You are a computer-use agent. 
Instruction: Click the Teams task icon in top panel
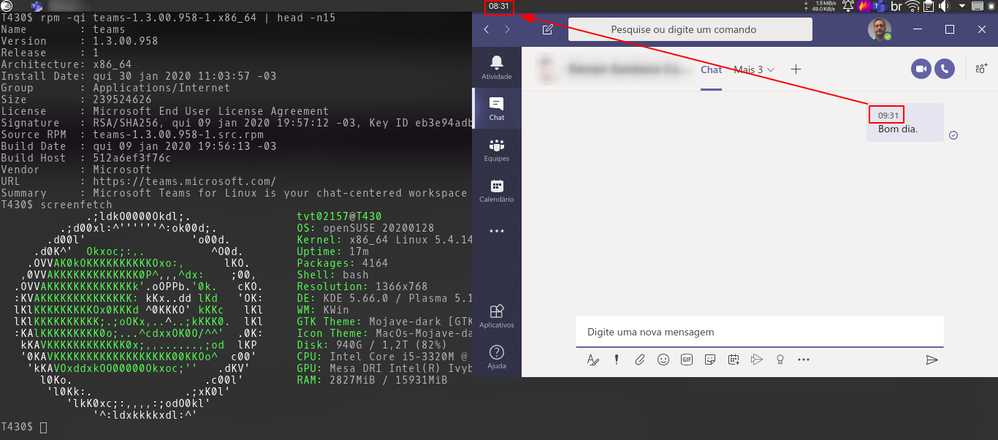click(x=37, y=6)
